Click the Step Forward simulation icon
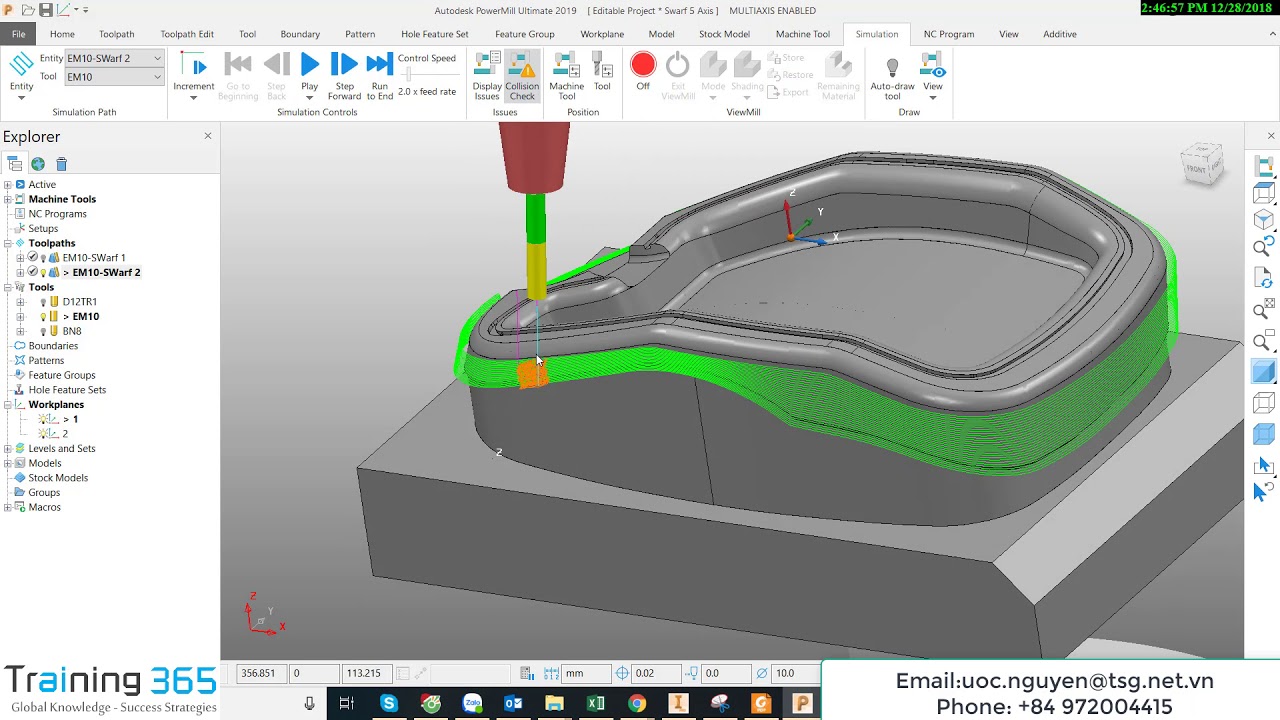The image size is (1280, 720). pos(344,66)
